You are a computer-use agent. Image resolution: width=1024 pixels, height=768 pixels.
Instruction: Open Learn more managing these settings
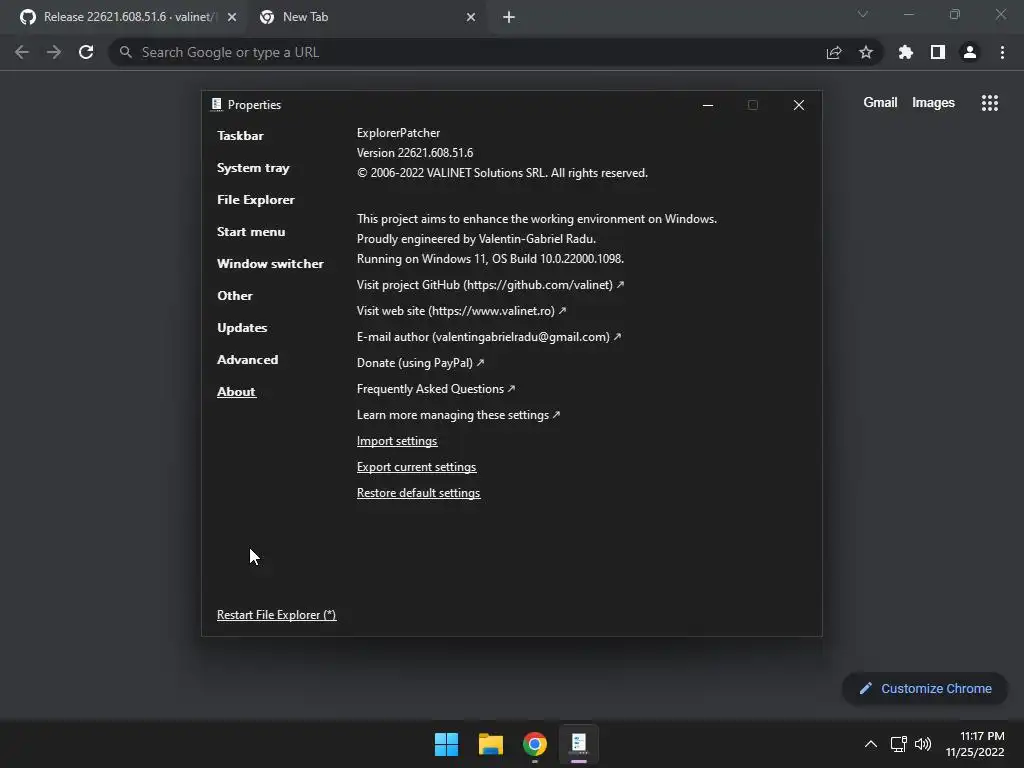(458, 415)
